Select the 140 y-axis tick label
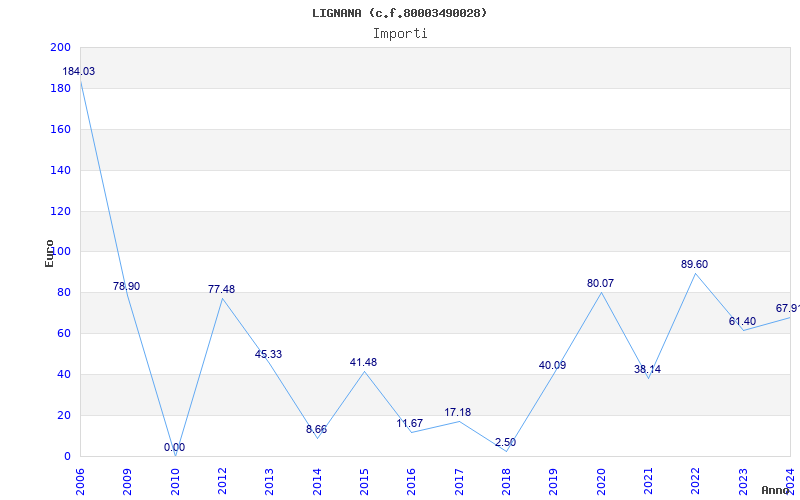 tap(60, 170)
